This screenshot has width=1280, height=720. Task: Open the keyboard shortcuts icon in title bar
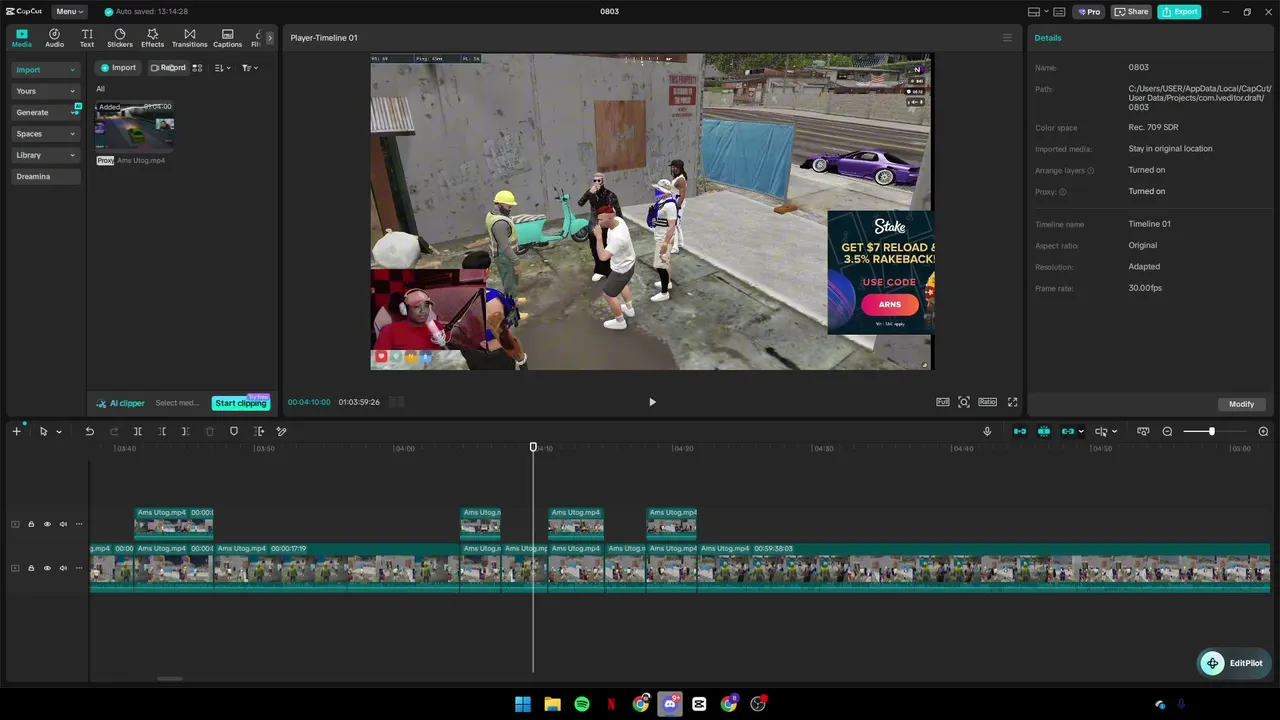click(x=1059, y=12)
